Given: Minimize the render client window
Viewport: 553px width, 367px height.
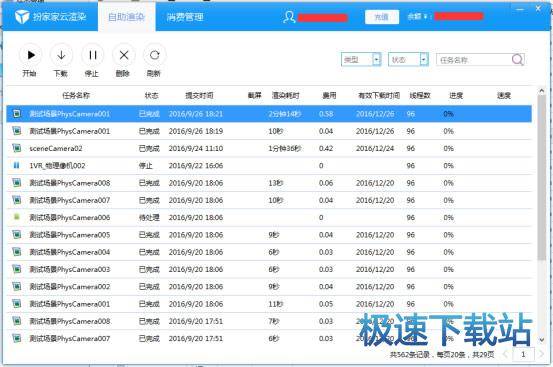Looking at the screenshot, I should pos(519,9).
